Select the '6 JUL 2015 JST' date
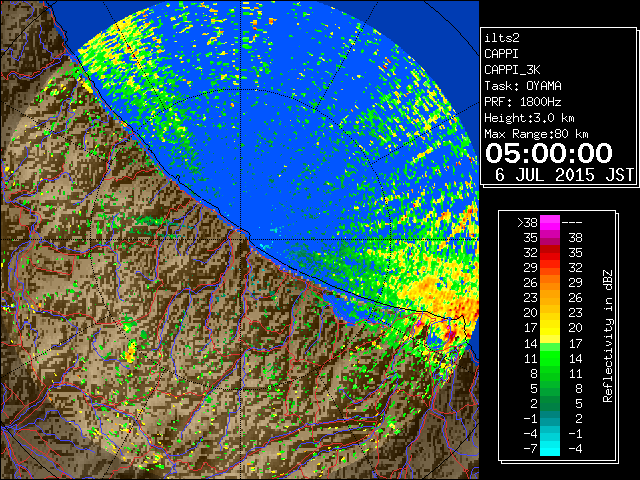 pyautogui.click(x=564, y=175)
